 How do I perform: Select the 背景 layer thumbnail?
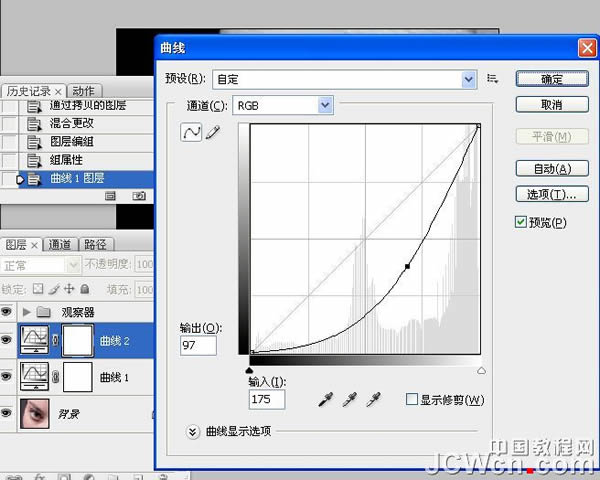pos(35,413)
